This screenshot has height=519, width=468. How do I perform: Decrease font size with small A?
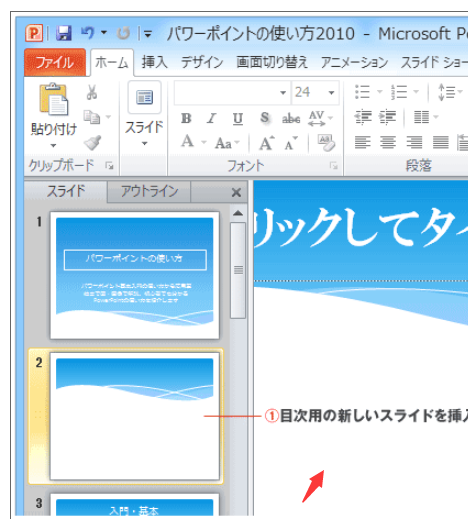click(291, 144)
